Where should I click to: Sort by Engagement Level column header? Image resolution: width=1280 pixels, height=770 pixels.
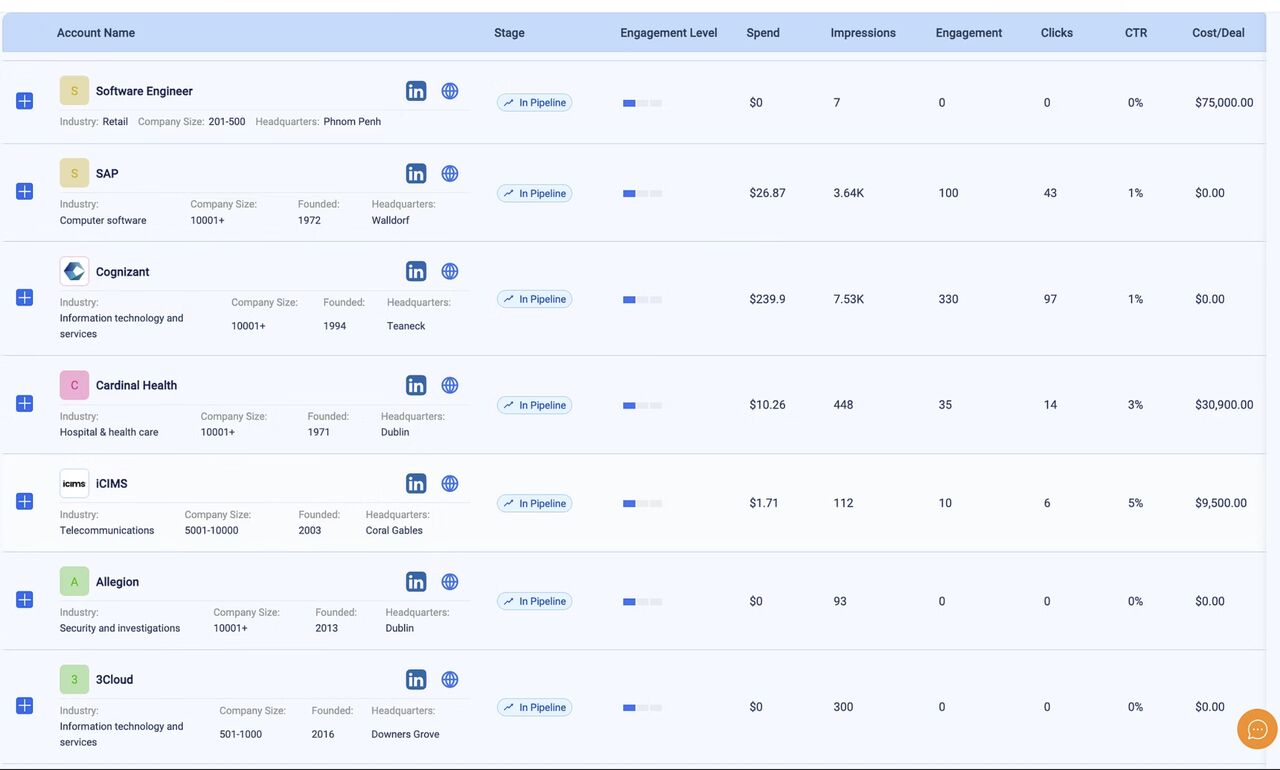(x=668, y=33)
